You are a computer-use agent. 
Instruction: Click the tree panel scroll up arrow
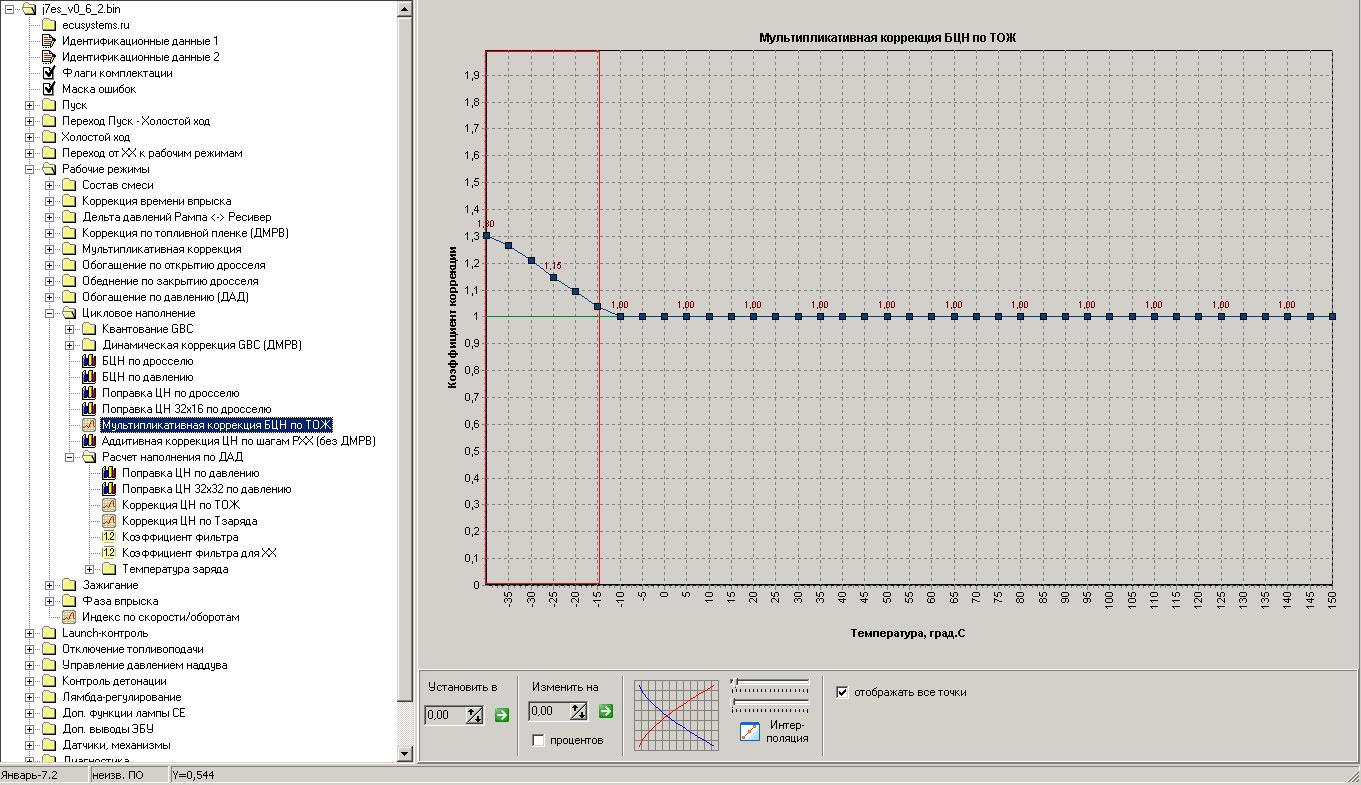pos(405,9)
